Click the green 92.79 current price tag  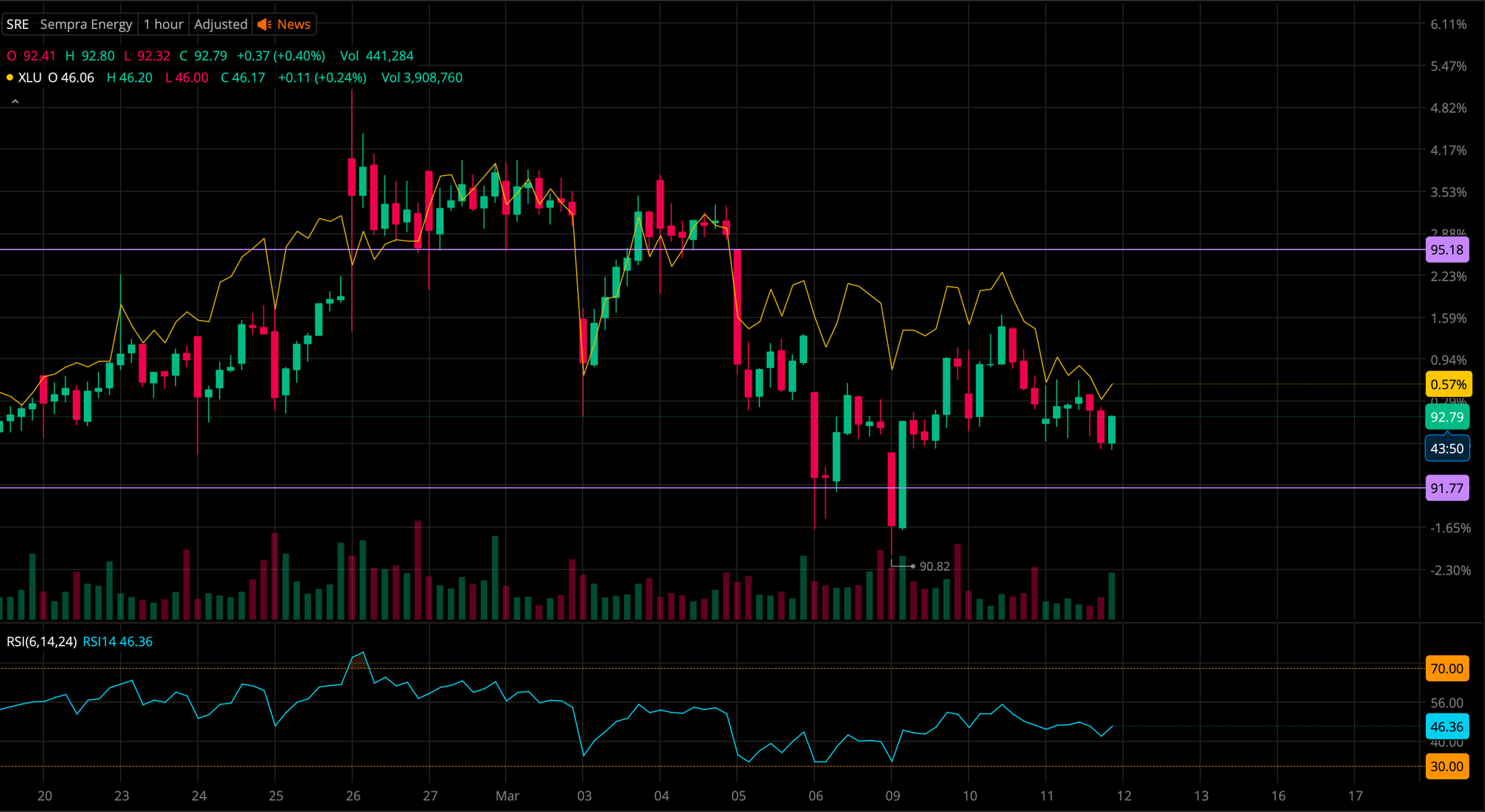point(1446,417)
